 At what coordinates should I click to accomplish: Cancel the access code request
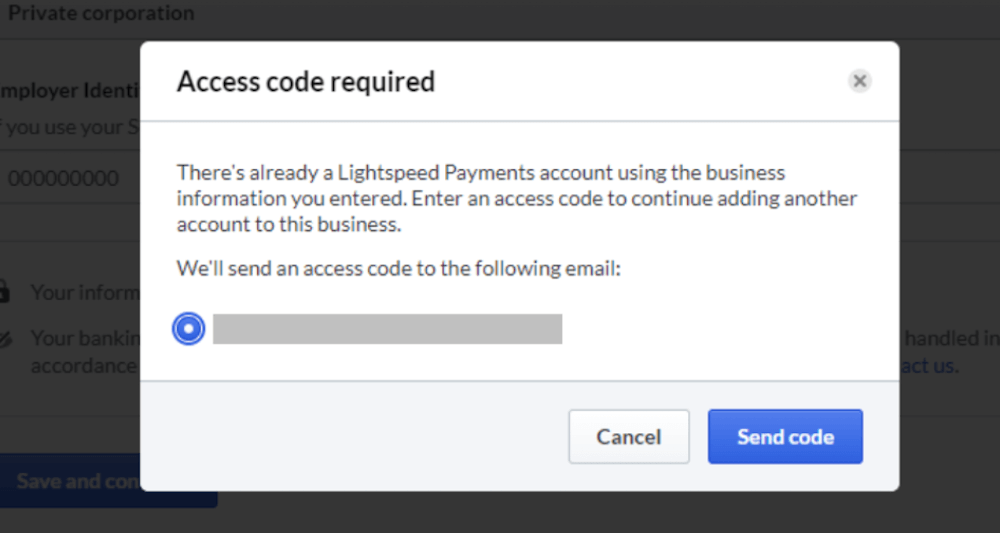(x=629, y=437)
